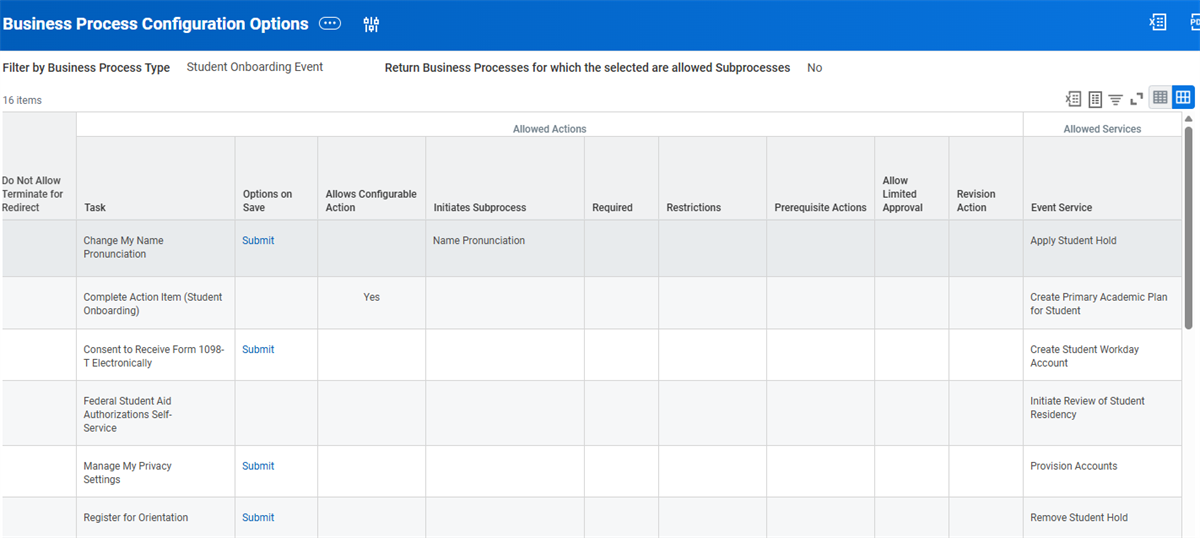Select the highlighted wide grid view toggle
This screenshot has height=538, width=1200.
click(x=1183, y=97)
